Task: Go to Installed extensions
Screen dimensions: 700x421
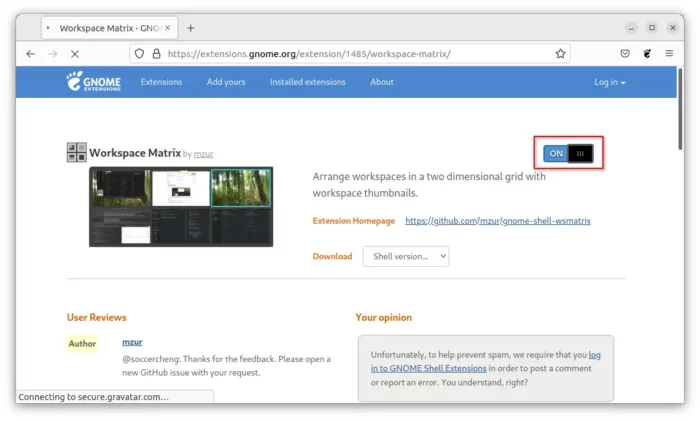Action: point(308,82)
